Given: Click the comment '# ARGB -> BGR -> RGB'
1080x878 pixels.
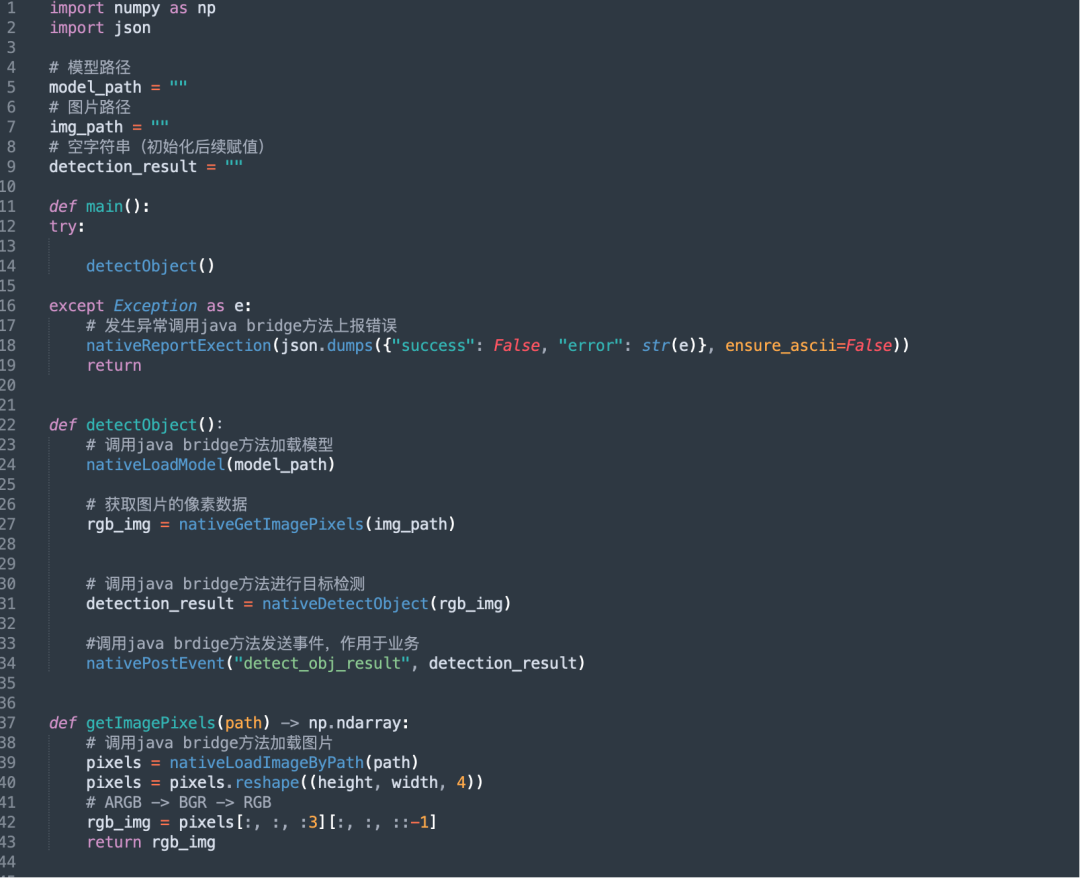Looking at the screenshot, I should click(x=179, y=803).
